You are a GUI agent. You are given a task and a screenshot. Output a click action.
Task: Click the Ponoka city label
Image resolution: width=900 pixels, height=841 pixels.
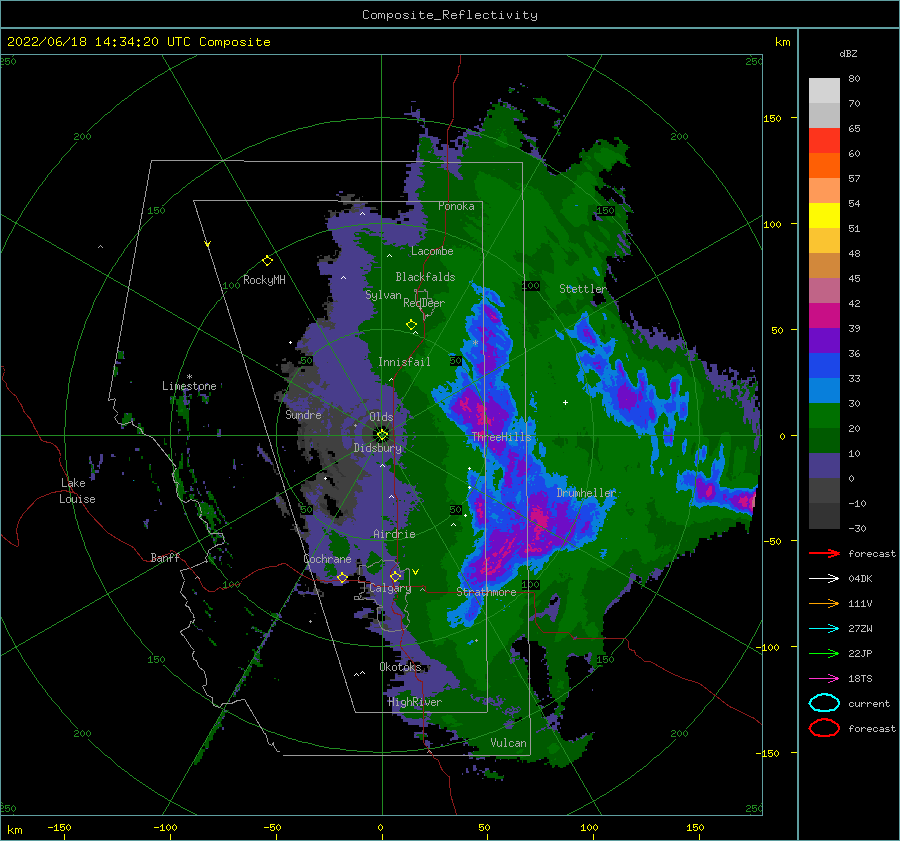(456, 206)
